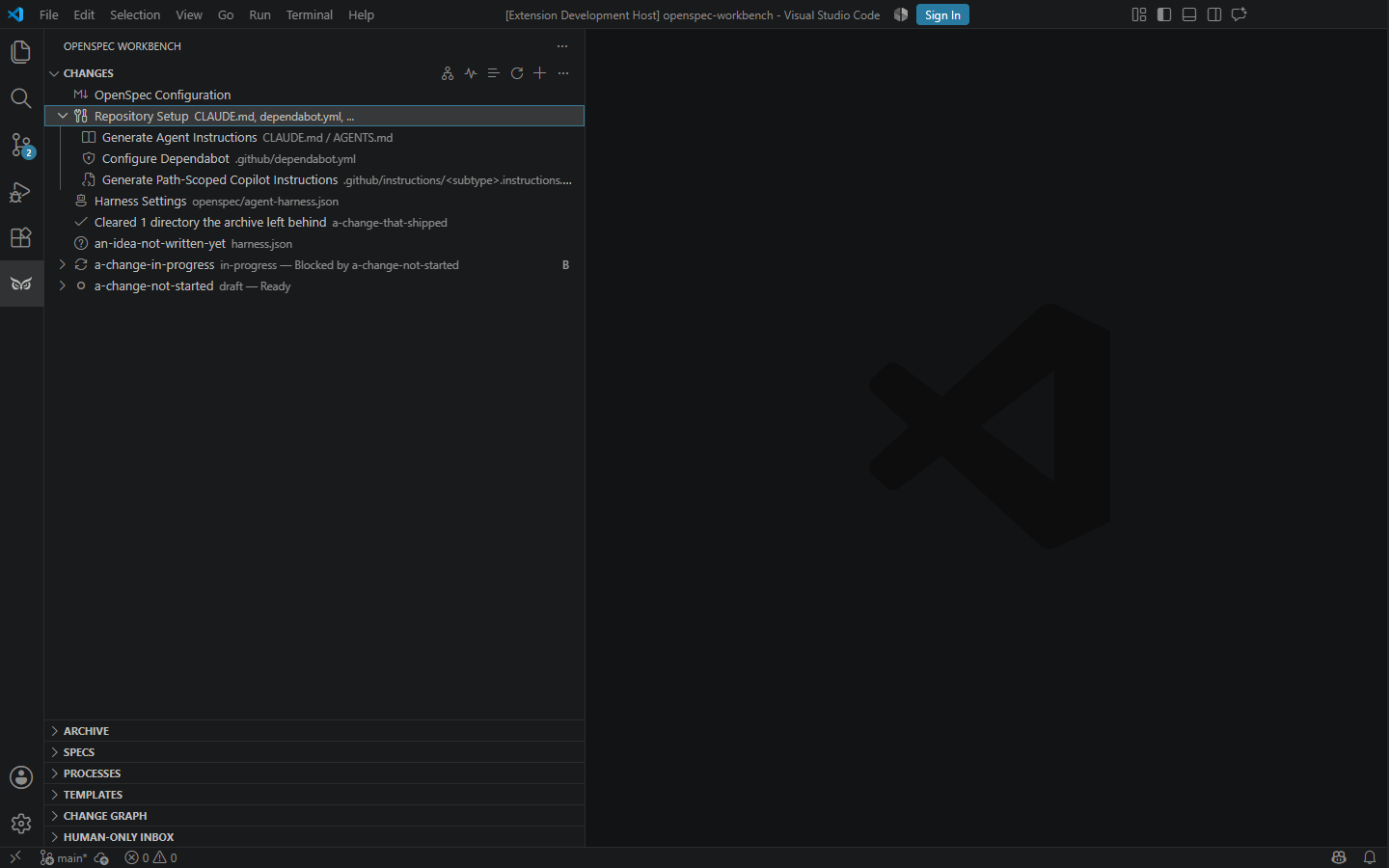Open the Terminal menu

[x=310, y=14]
